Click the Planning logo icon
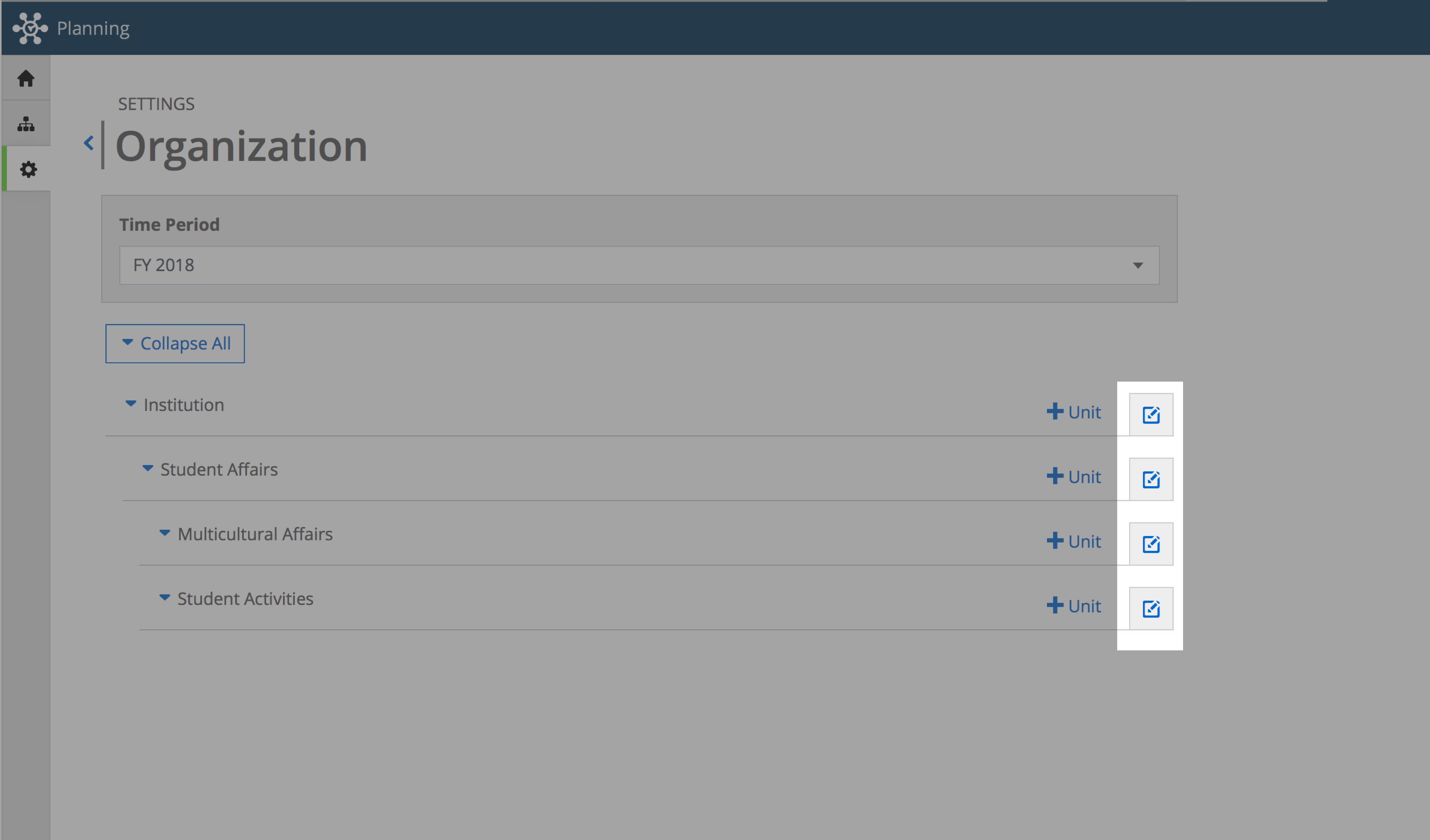This screenshot has width=1430, height=840. (x=30, y=28)
